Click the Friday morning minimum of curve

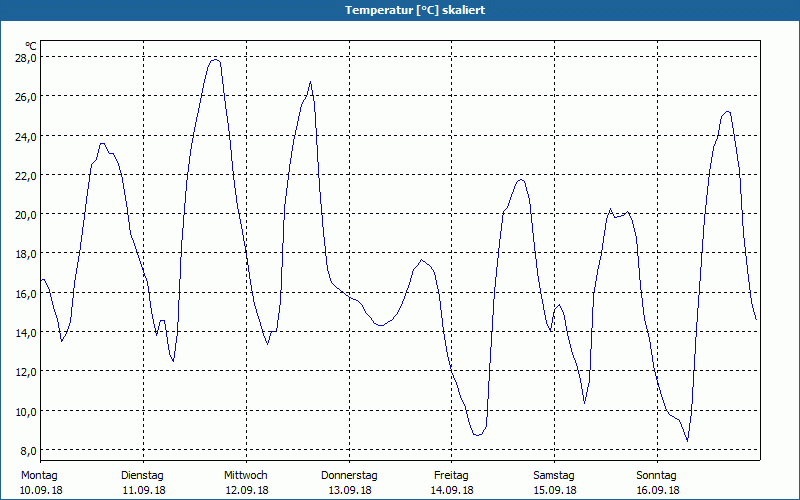[x=478, y=435]
